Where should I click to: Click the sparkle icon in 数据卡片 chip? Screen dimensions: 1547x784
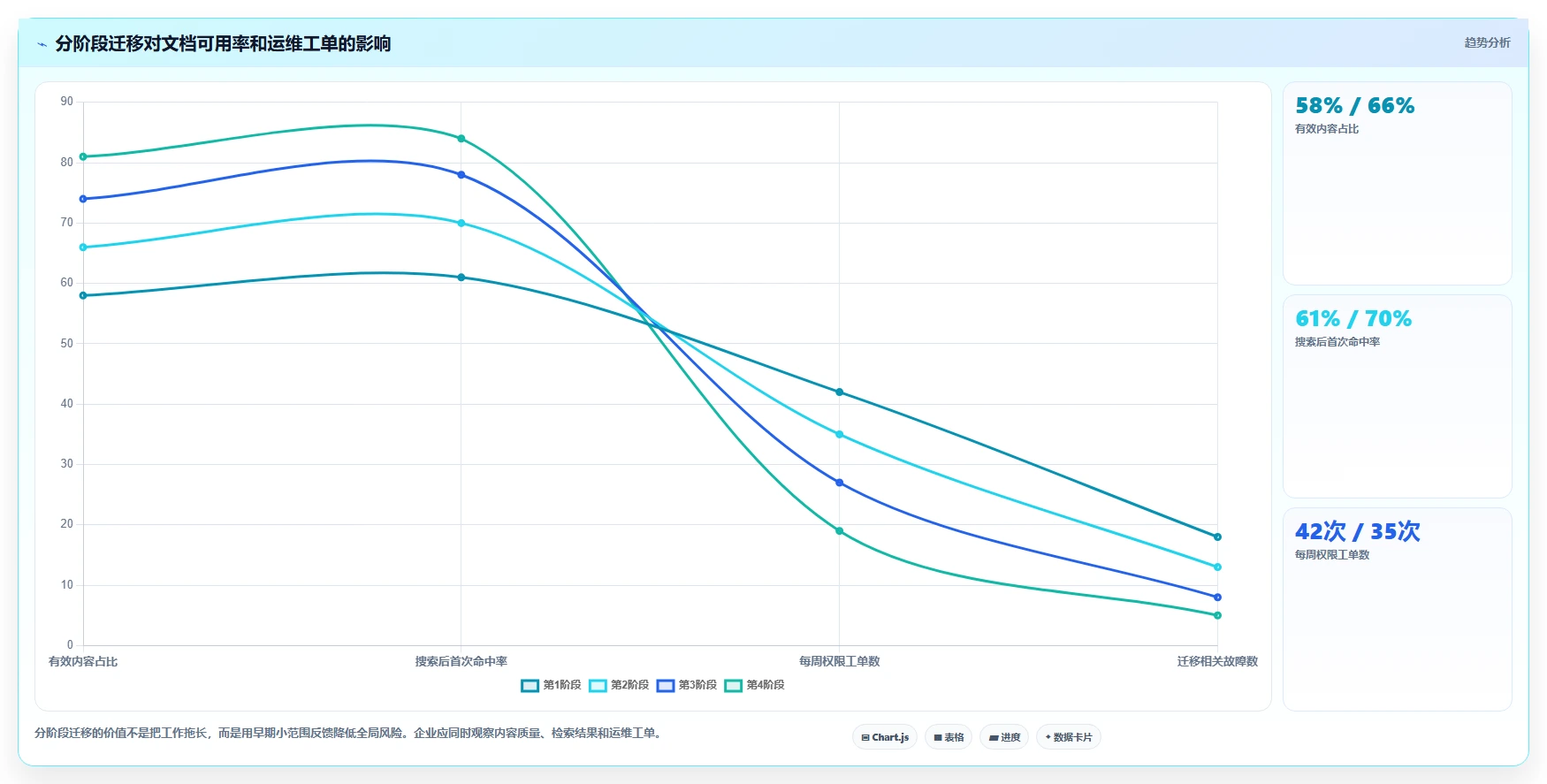1048,737
